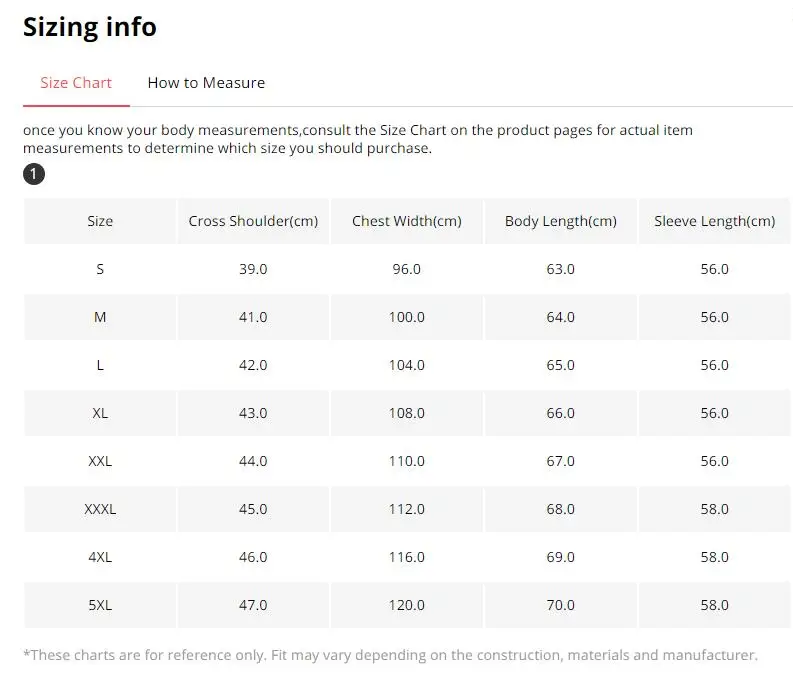
Task: Switch to the How to Measure tab
Action: click(x=206, y=82)
